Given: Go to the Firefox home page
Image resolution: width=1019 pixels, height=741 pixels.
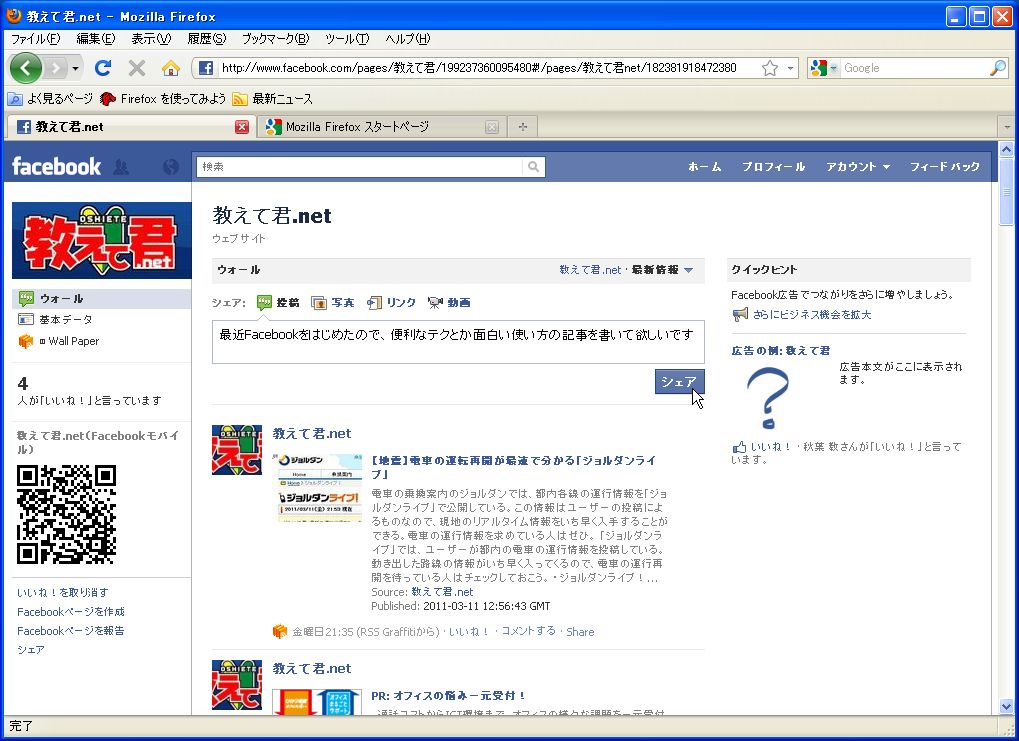Looking at the screenshot, I should pos(170,68).
